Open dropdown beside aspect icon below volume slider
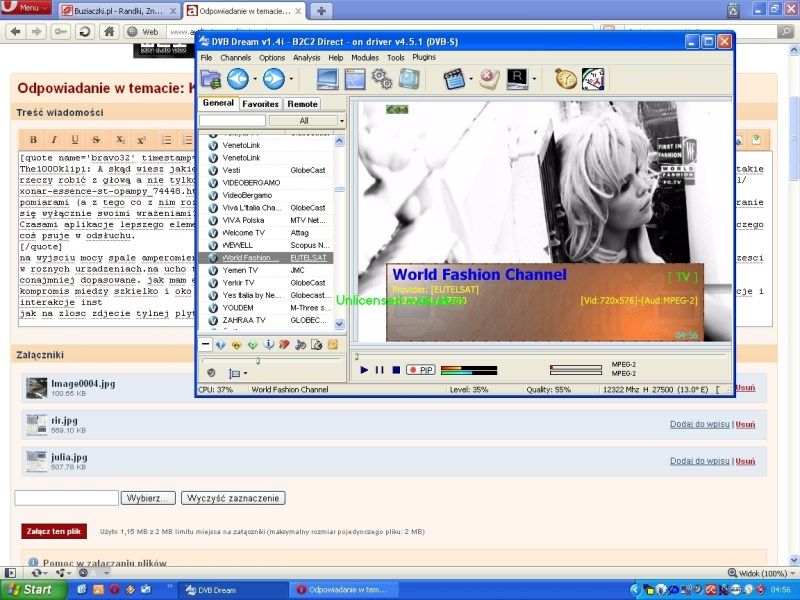This screenshot has height=600, width=800. [x=245, y=373]
